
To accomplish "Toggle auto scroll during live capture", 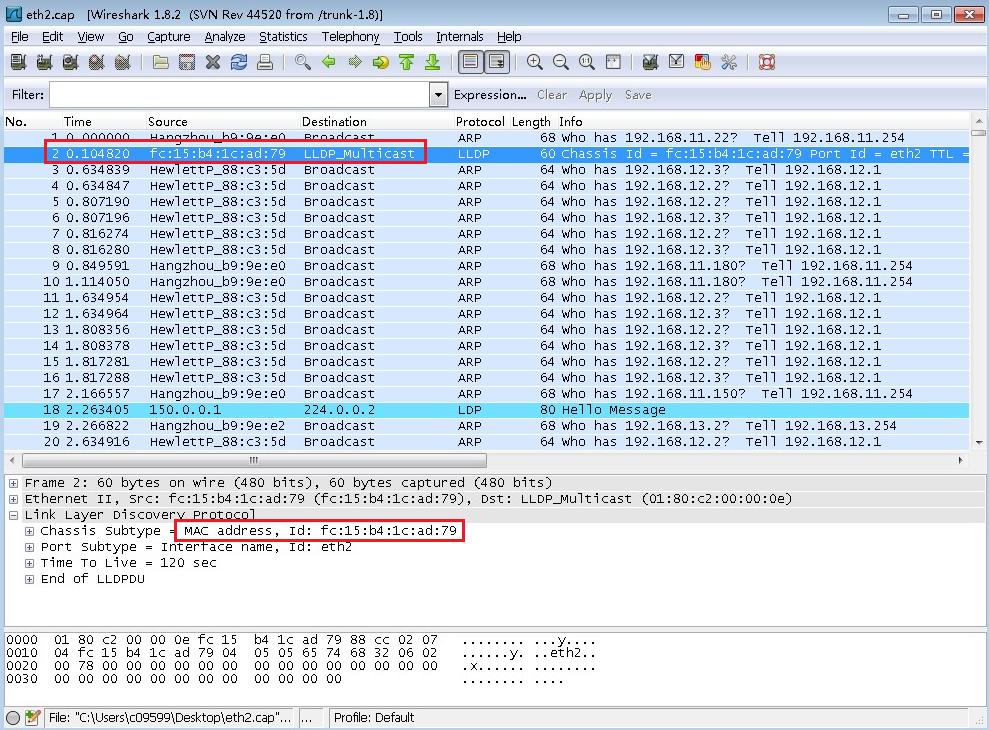I will [x=497, y=62].
